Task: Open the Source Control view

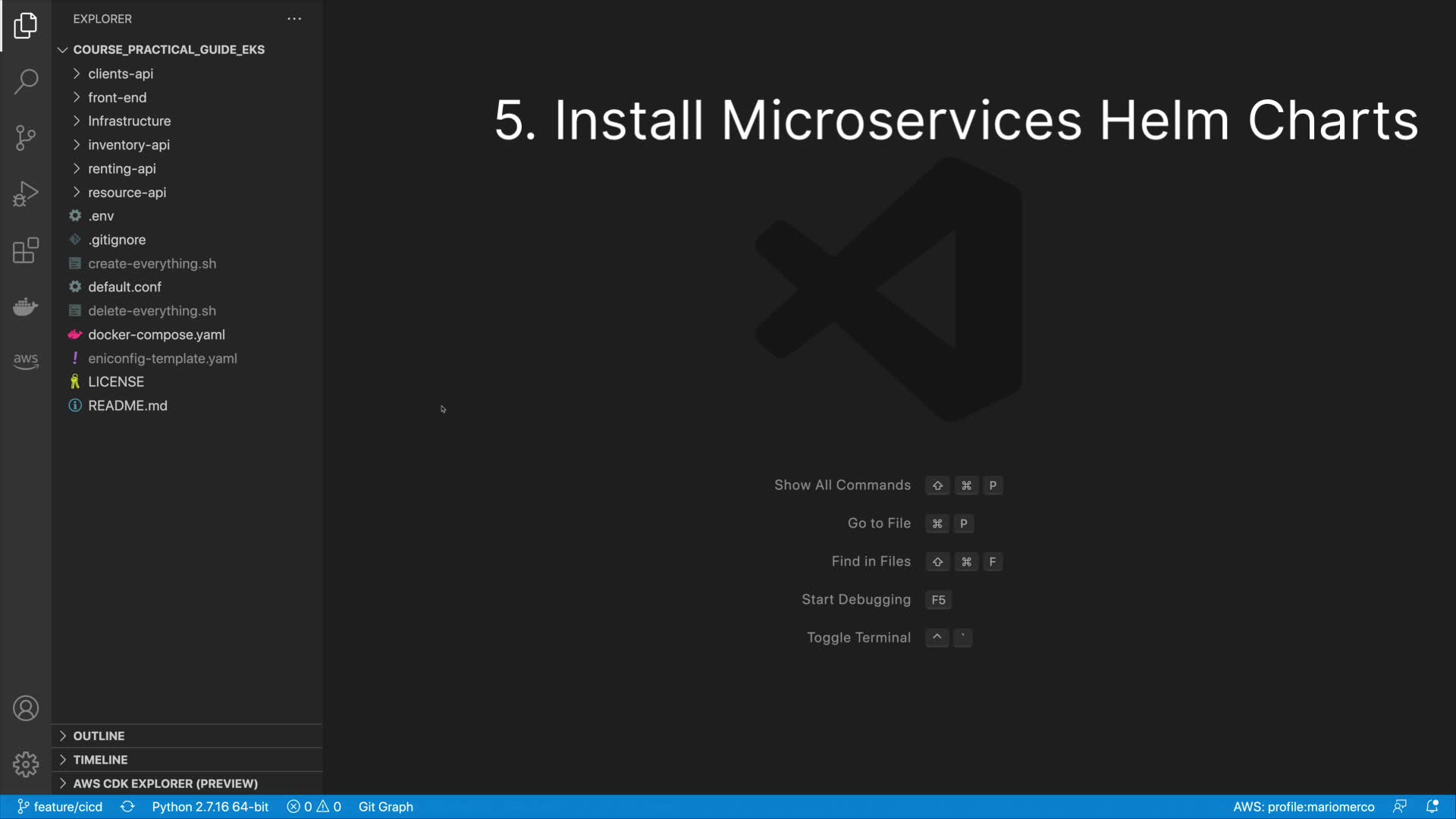Action: tap(26, 137)
